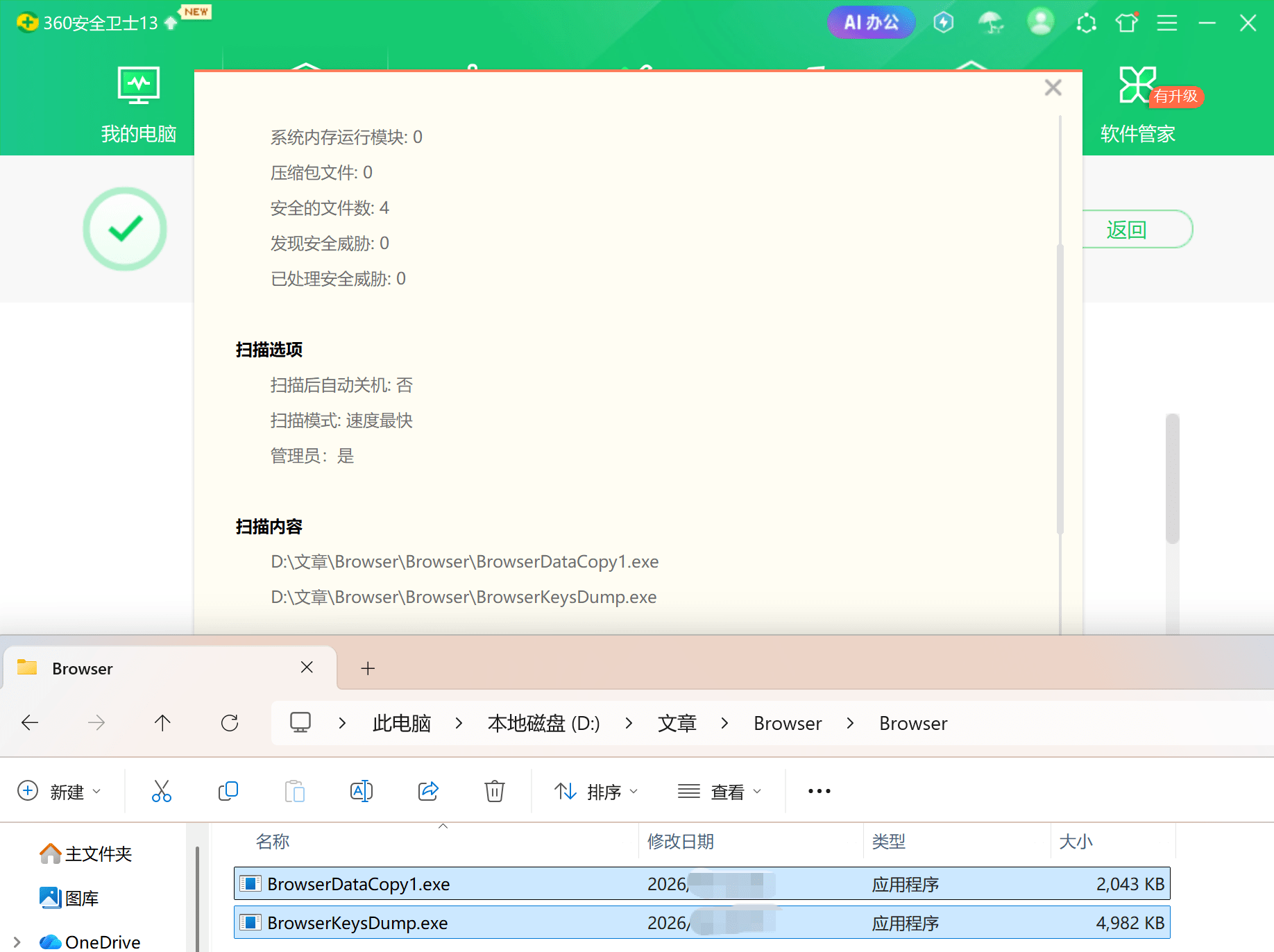Click the scan log dialog scrollbar

pyautogui.click(x=1060, y=389)
